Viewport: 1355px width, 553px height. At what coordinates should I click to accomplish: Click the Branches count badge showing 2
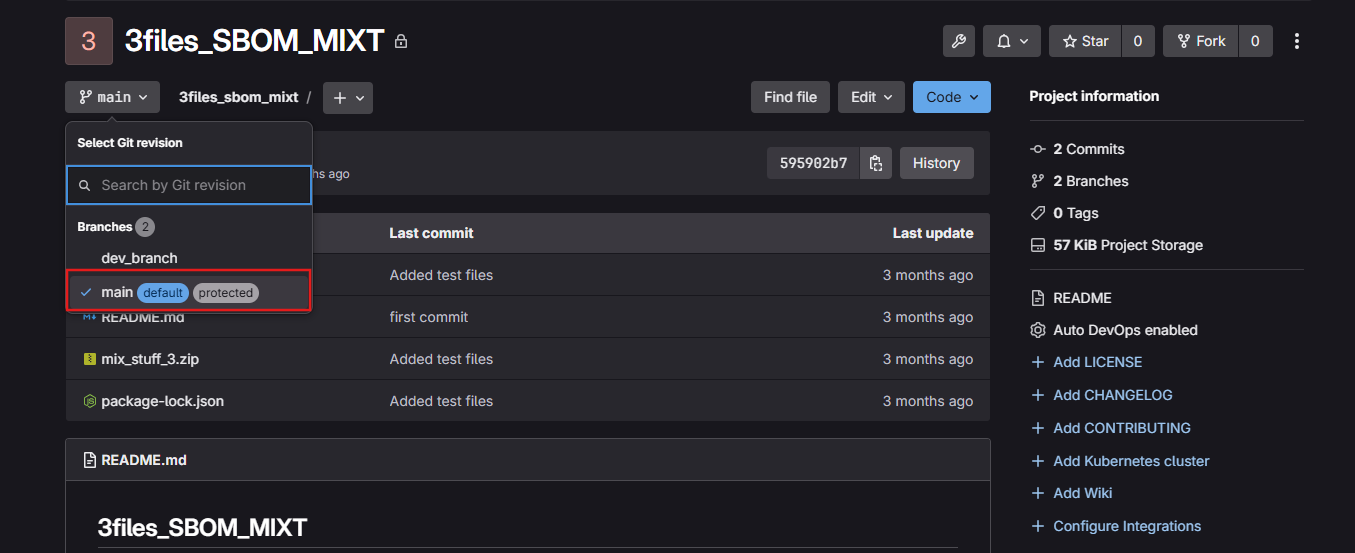(x=145, y=227)
